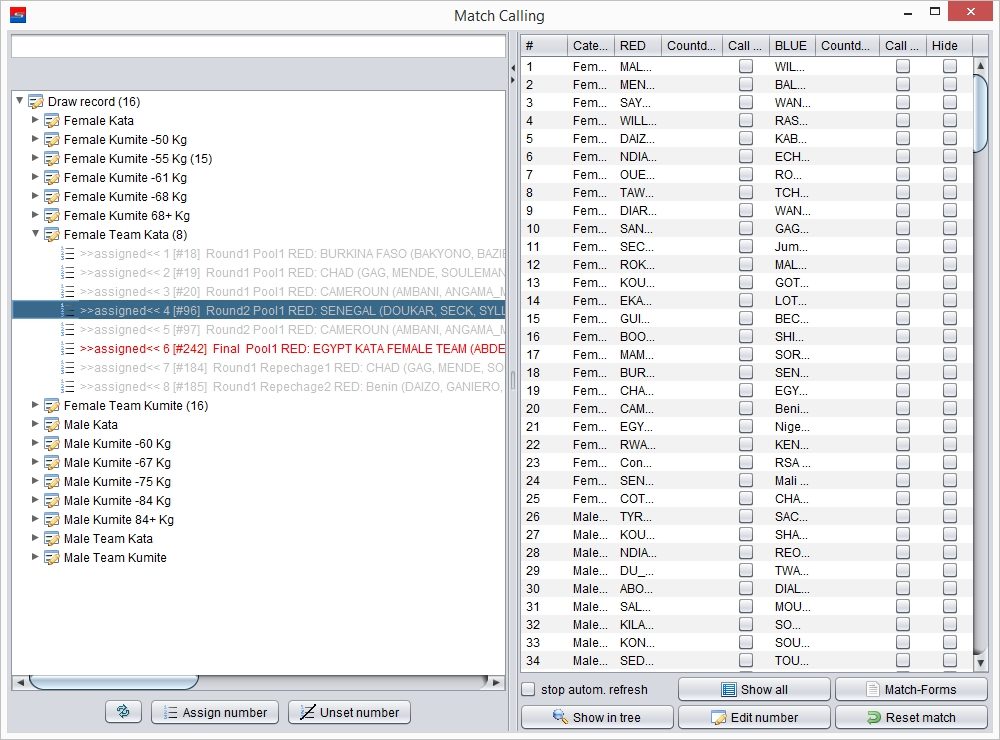Viewport: 1000px width, 740px height.
Task: Expand the Female Team Kumite (16) node
Action: 35,405
